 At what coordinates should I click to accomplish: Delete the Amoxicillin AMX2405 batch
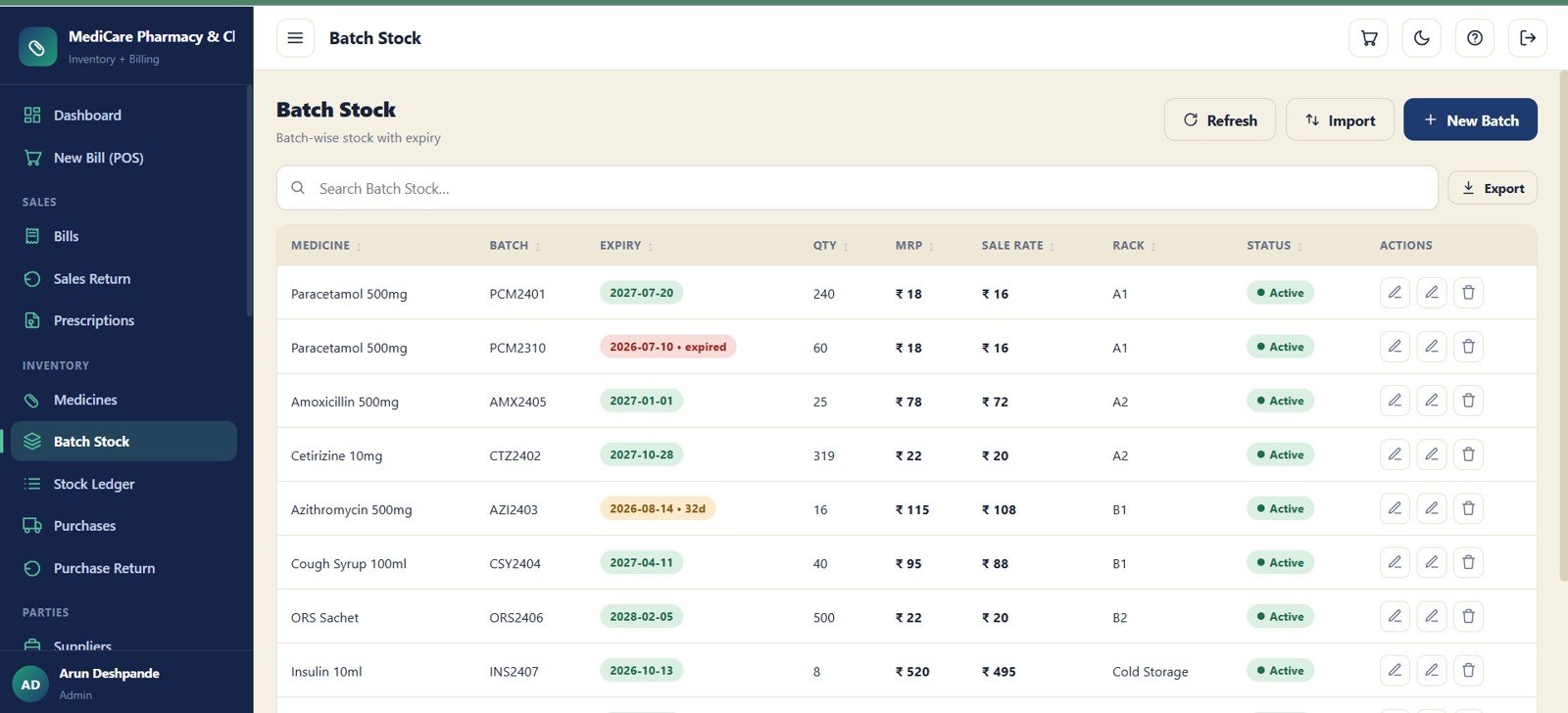1468,401
